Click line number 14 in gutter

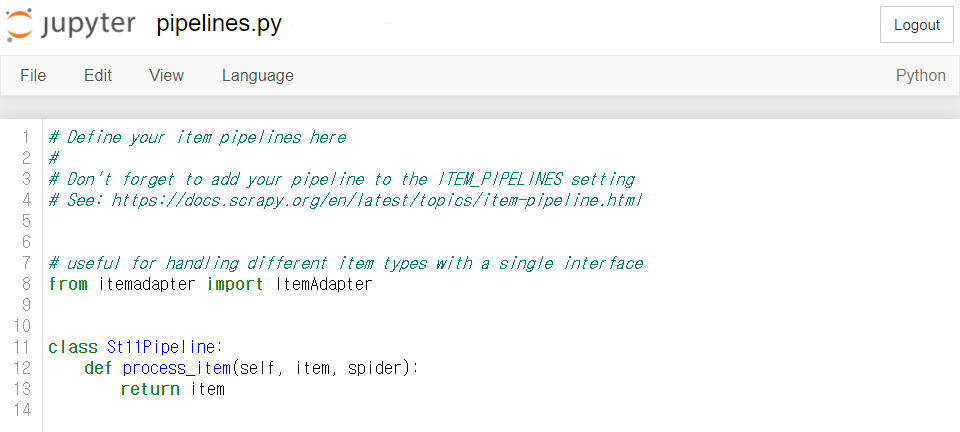(22, 410)
